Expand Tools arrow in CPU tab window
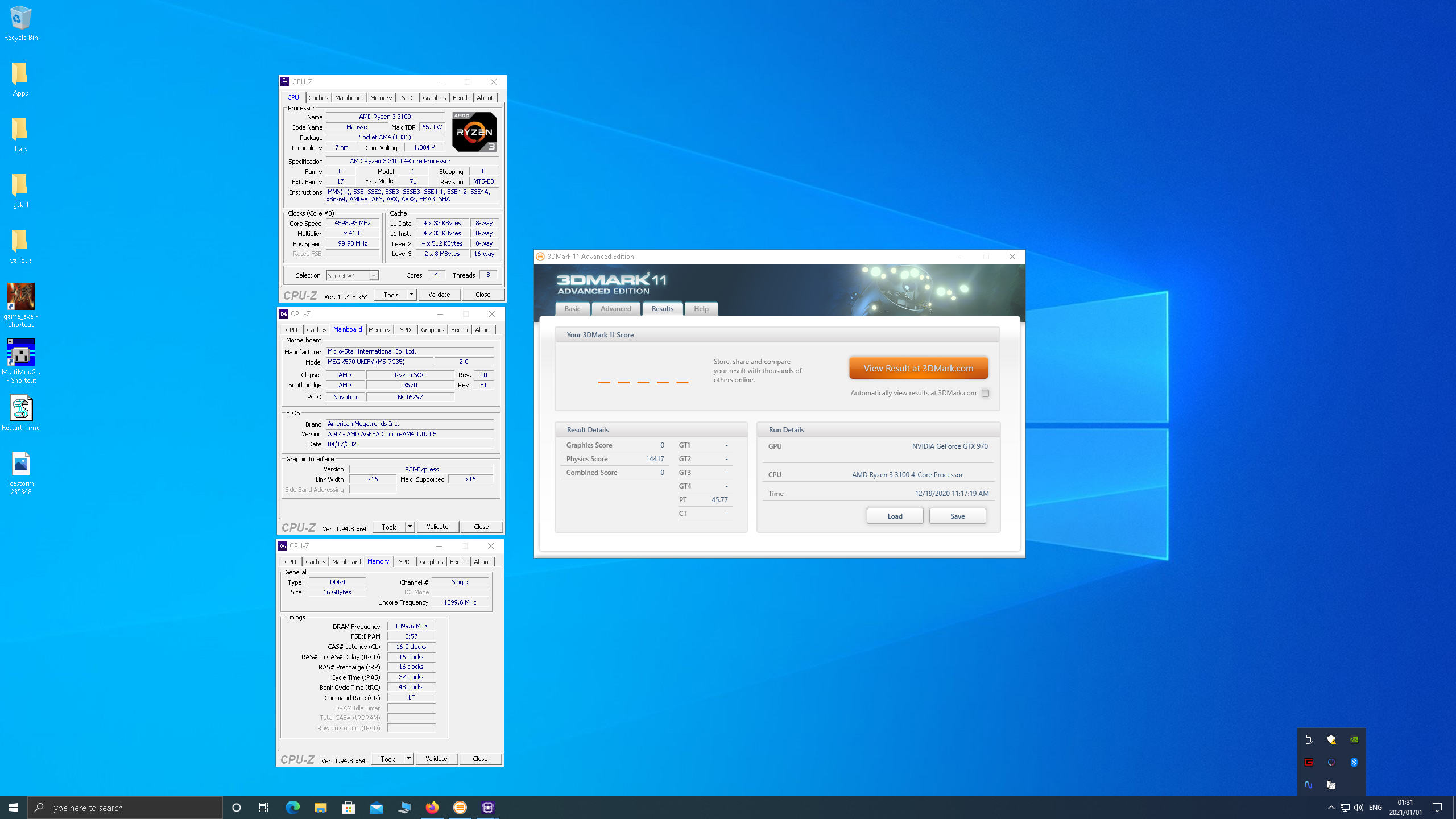Viewport: 1456px width, 819px height. (411, 295)
